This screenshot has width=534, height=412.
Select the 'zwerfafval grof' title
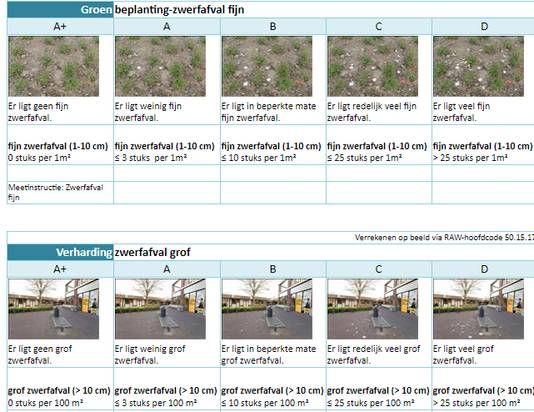pyautogui.click(x=152, y=252)
